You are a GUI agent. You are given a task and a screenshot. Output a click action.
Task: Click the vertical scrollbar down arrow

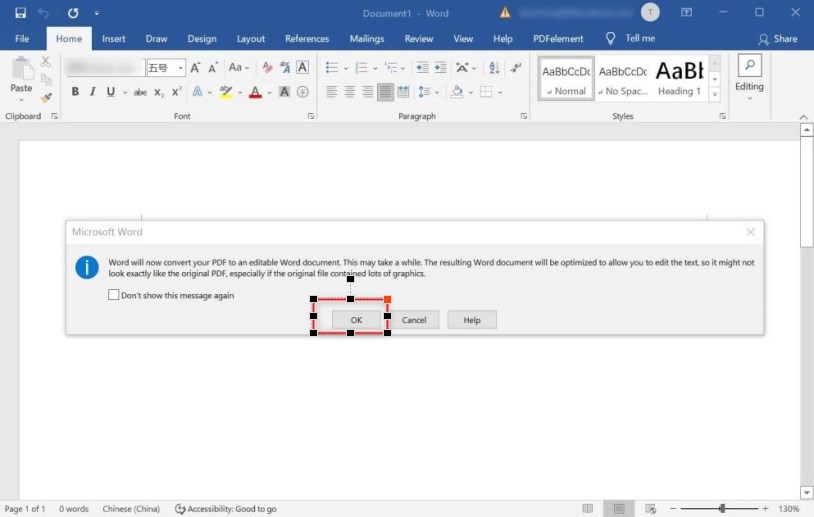pyautogui.click(x=806, y=492)
